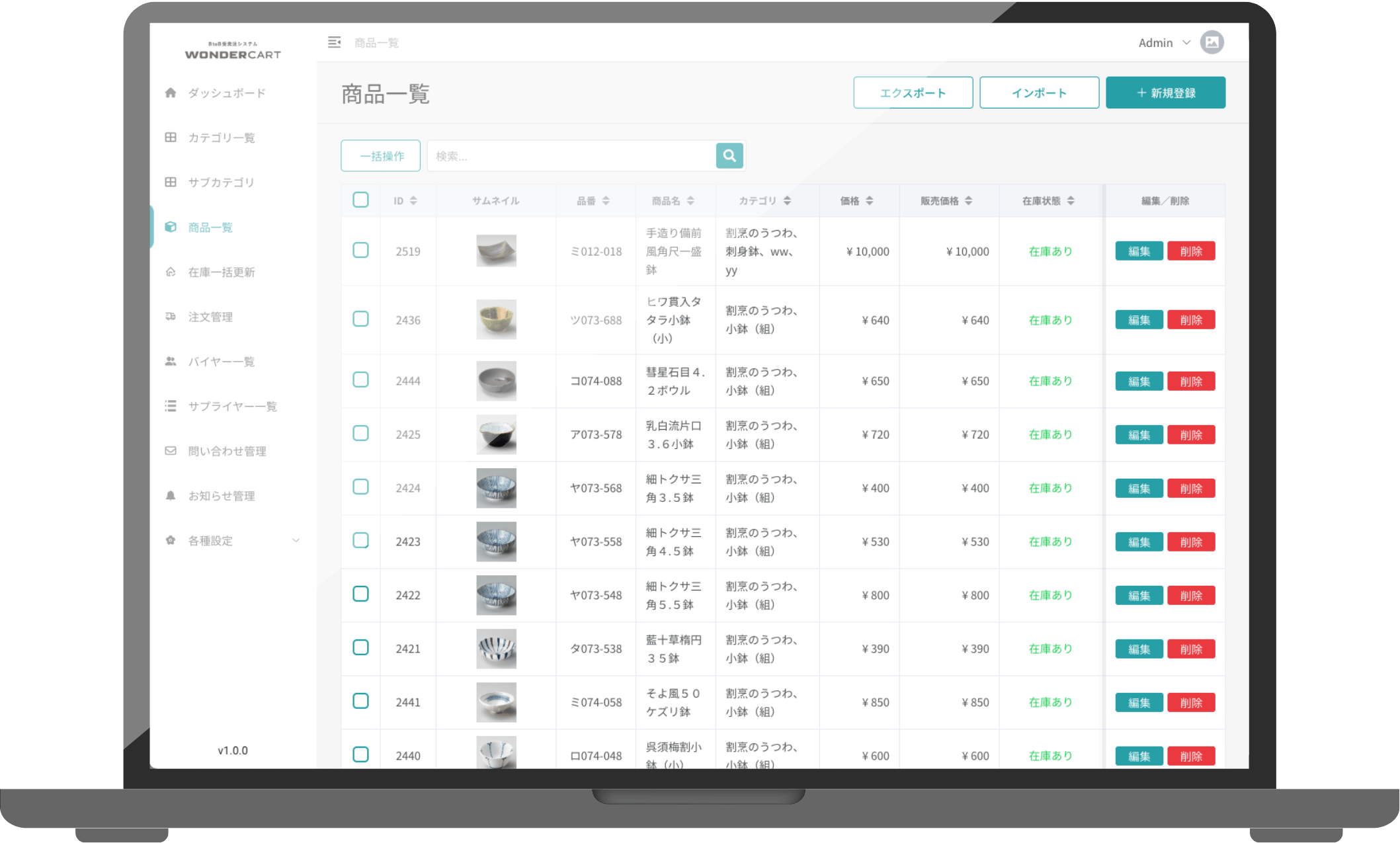Check the box for product 2425

(x=360, y=433)
